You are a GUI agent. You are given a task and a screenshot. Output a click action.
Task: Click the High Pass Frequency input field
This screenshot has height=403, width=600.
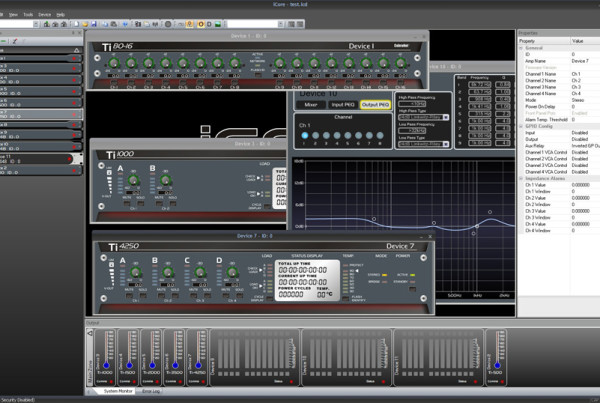point(412,104)
